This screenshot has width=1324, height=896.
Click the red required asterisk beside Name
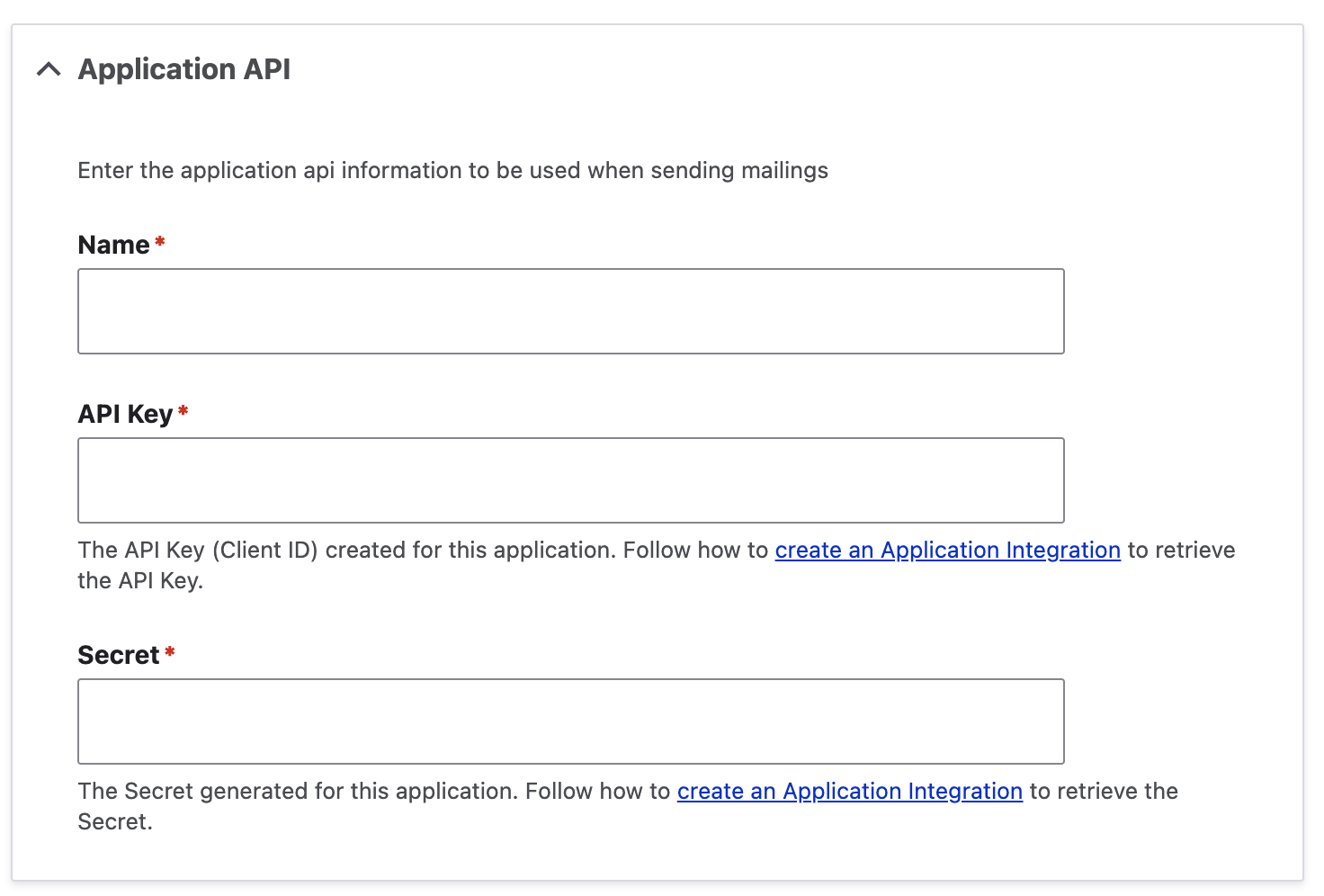tap(160, 242)
